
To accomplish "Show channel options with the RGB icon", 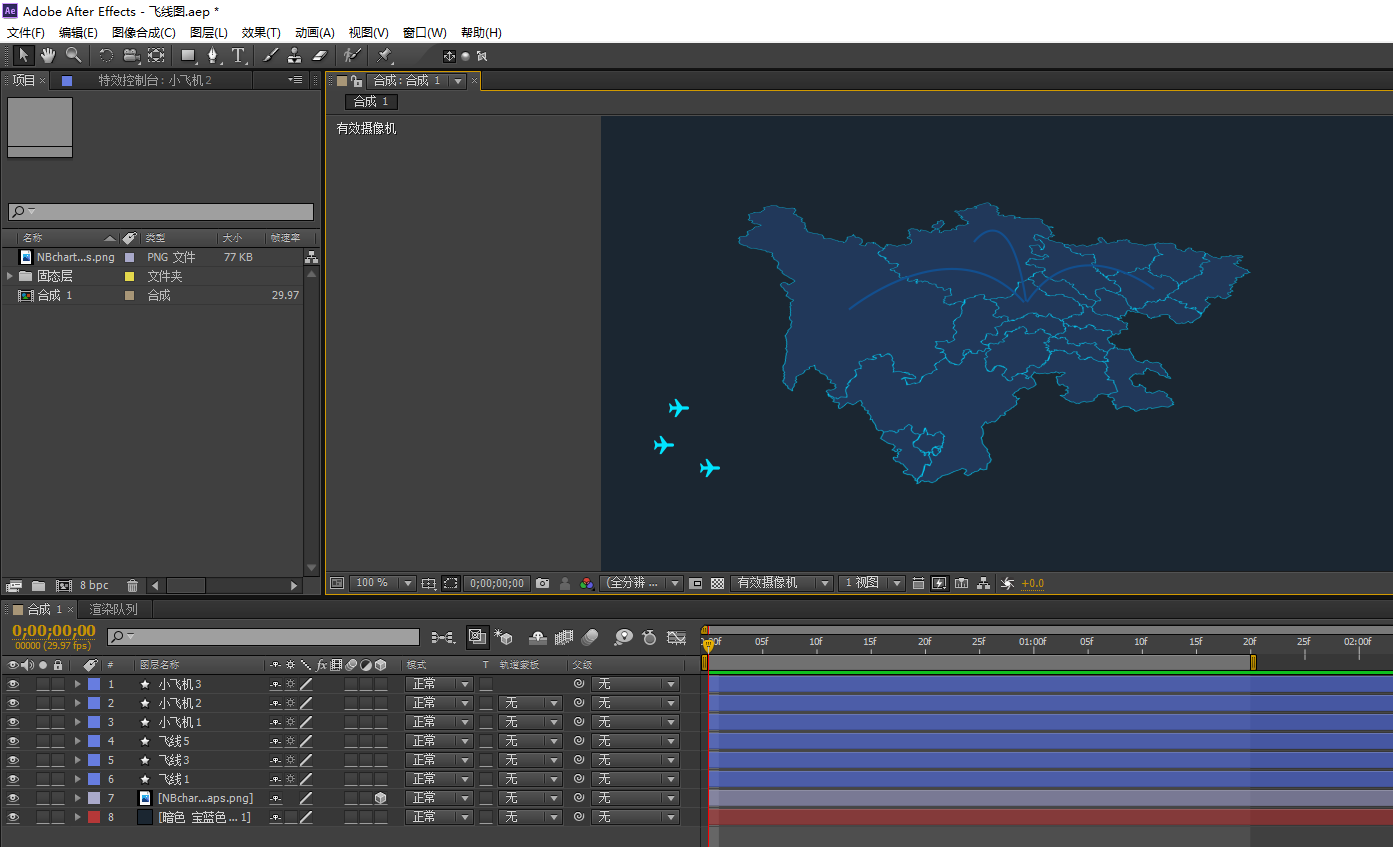I will [x=587, y=583].
